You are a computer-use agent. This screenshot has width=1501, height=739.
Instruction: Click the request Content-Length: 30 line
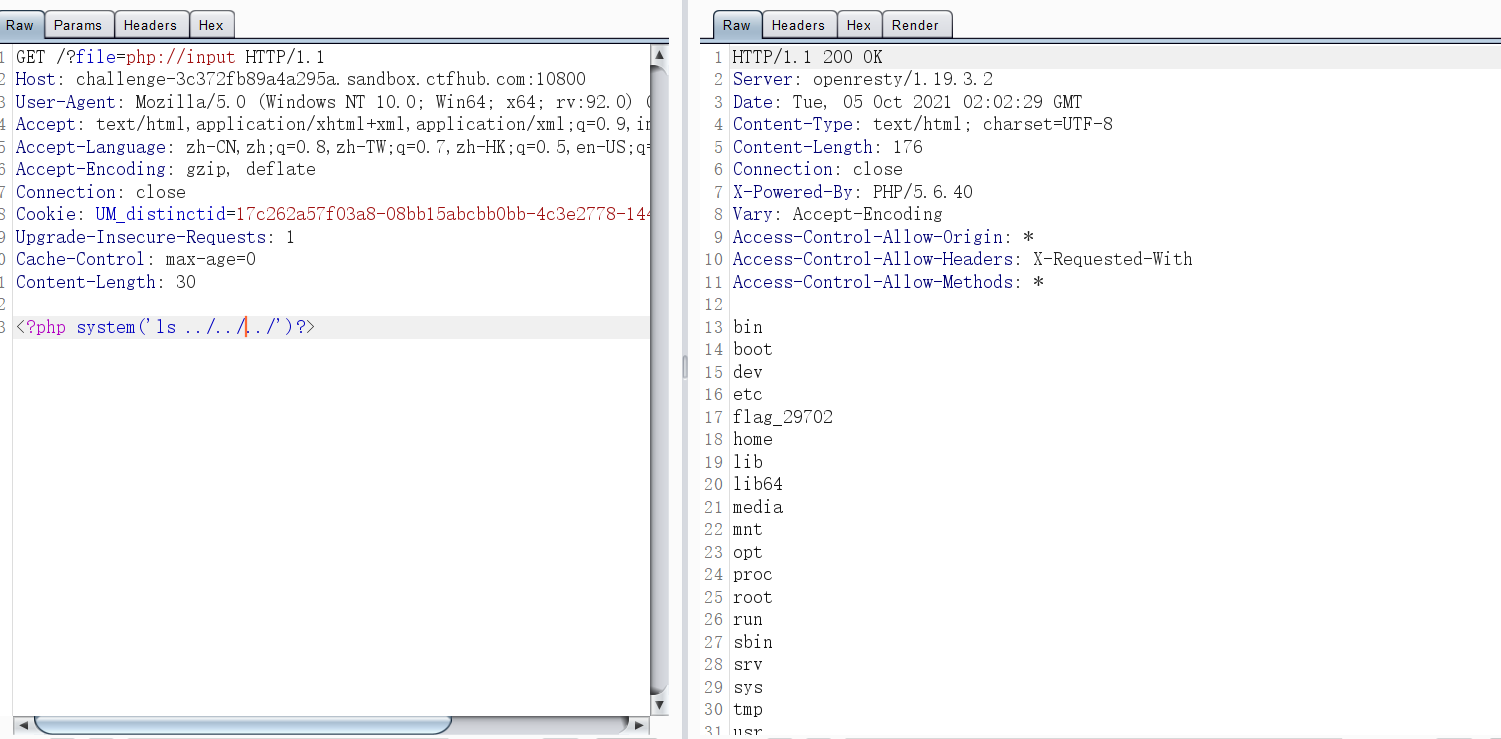point(106,282)
